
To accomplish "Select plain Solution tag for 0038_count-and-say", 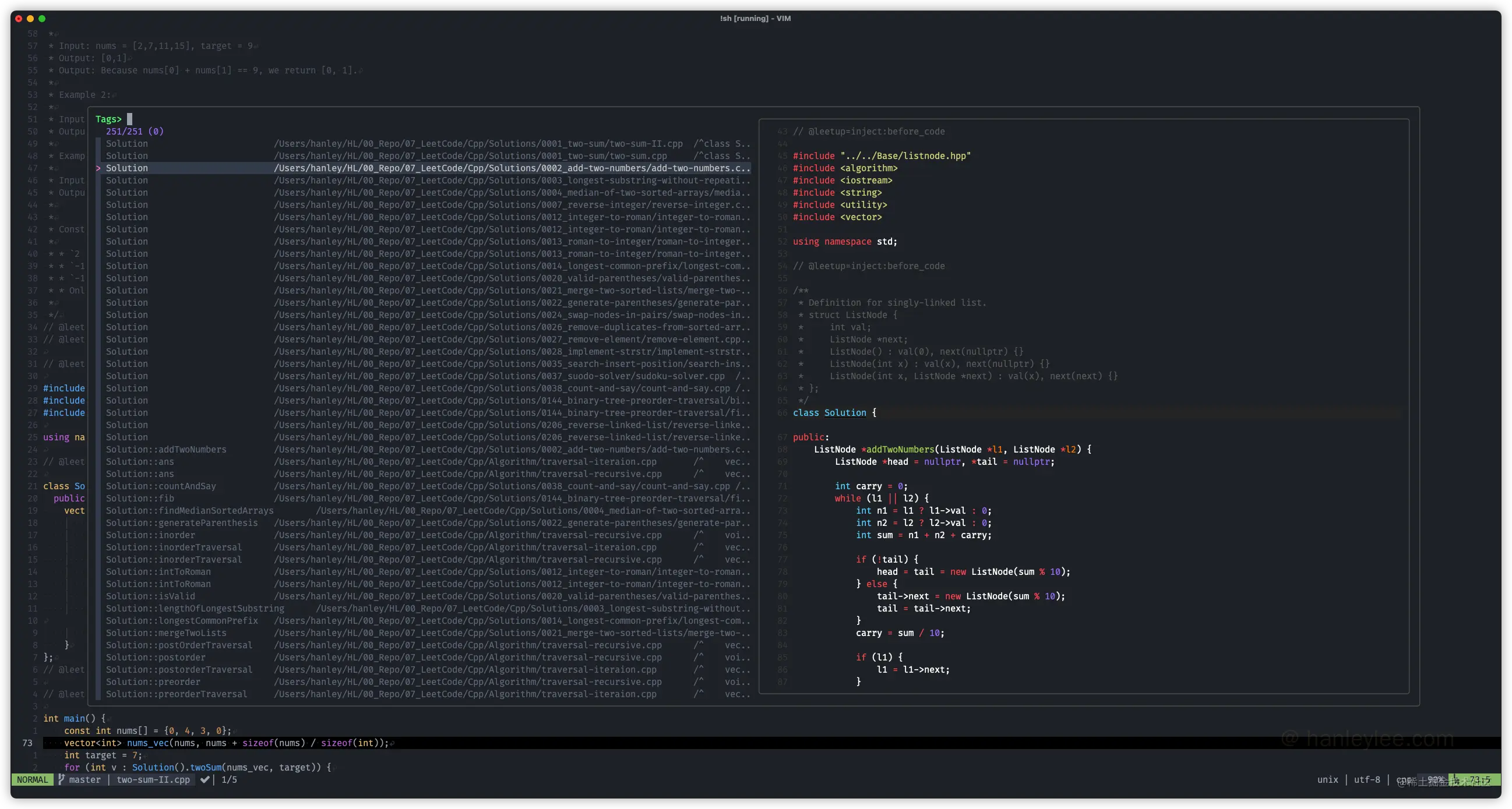I will [x=422, y=388].
